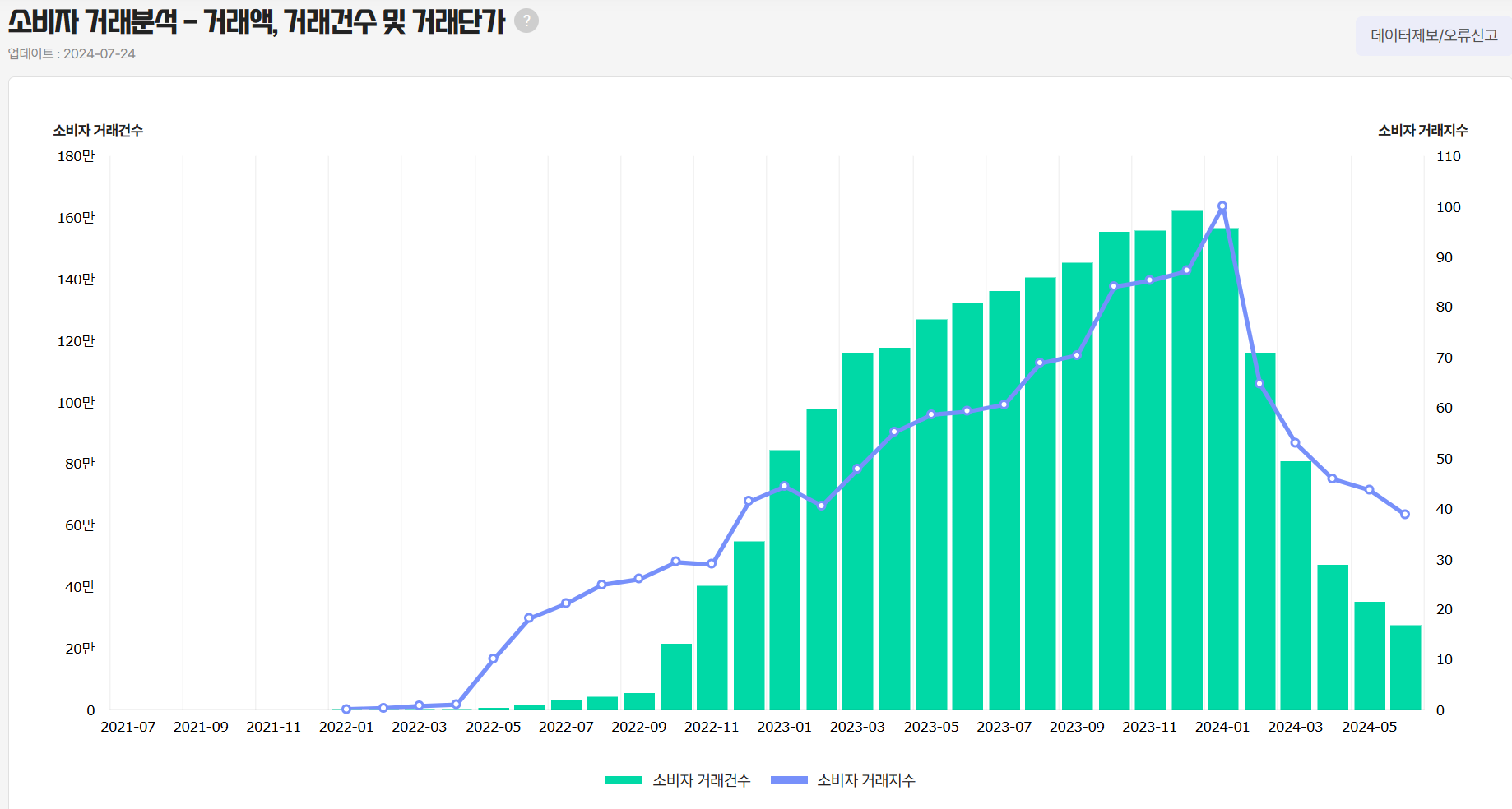Open the help question mark icon beside title

point(526,21)
